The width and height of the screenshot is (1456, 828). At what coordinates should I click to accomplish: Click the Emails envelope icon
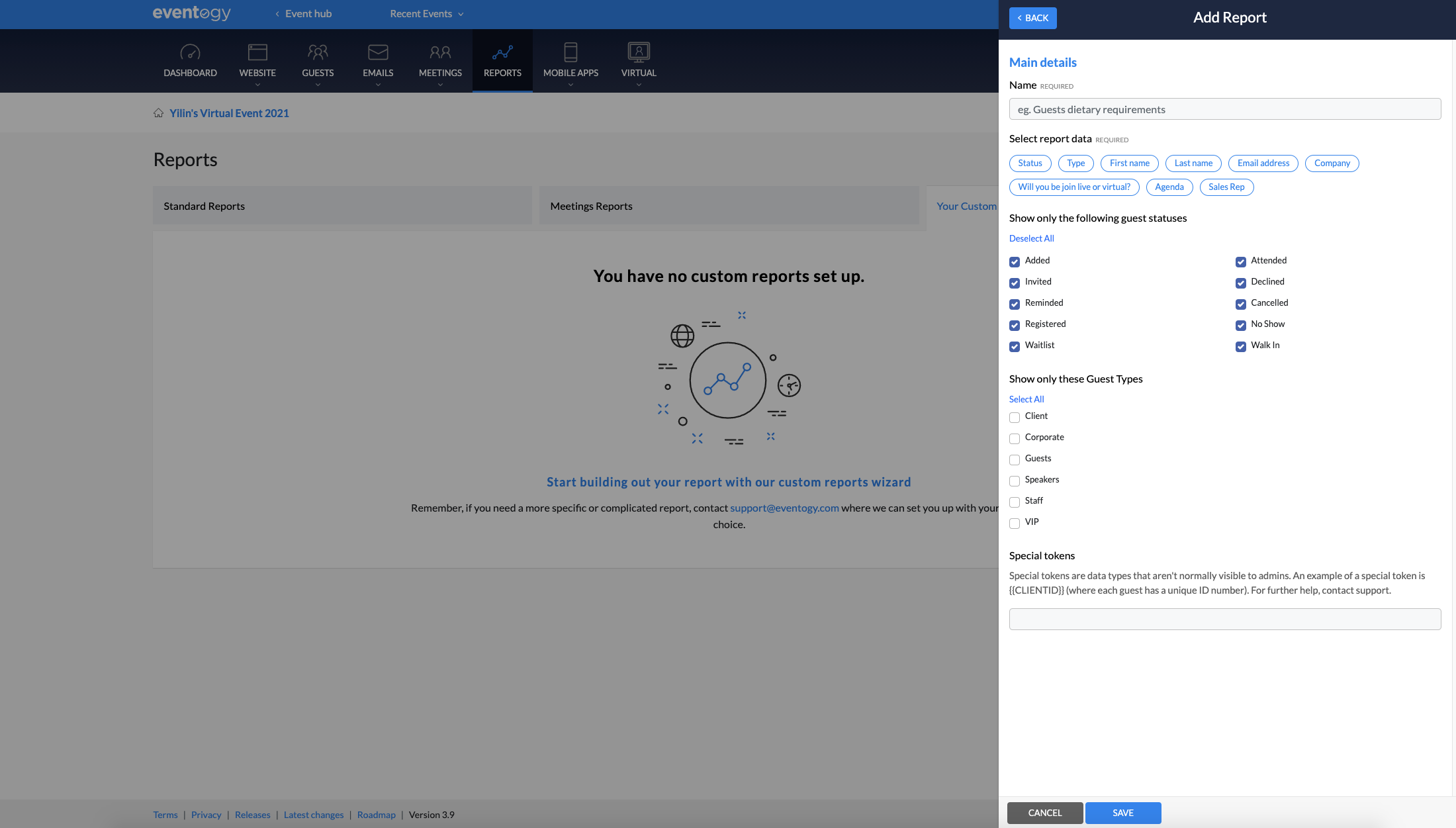coord(378,52)
